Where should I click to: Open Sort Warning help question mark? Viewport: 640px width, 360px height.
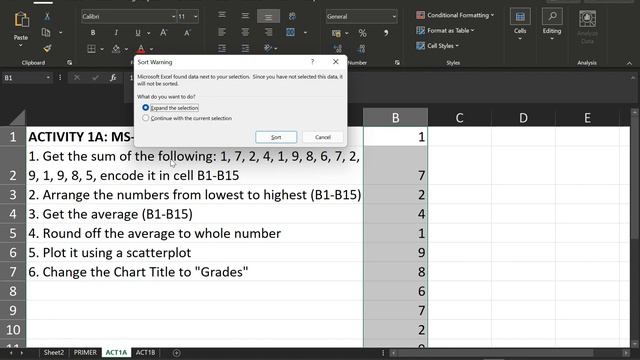313,62
